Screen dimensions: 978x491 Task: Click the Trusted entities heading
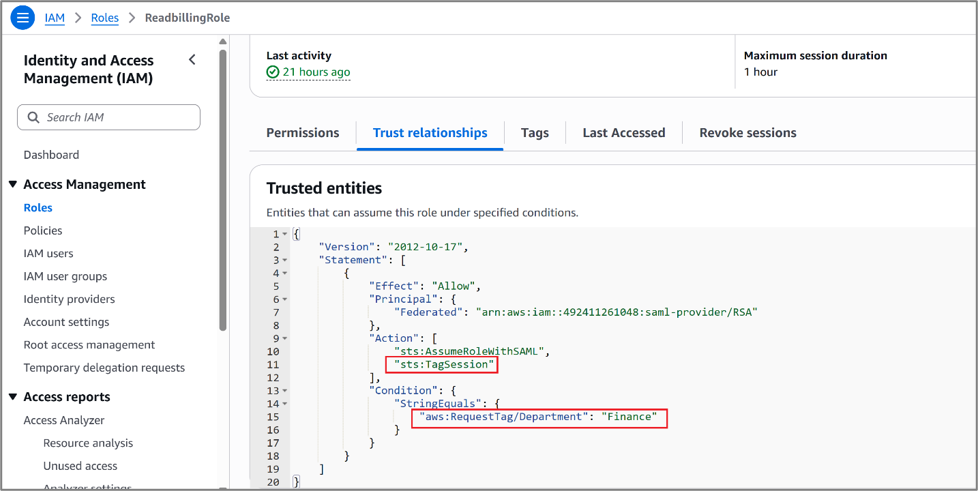[x=324, y=188]
